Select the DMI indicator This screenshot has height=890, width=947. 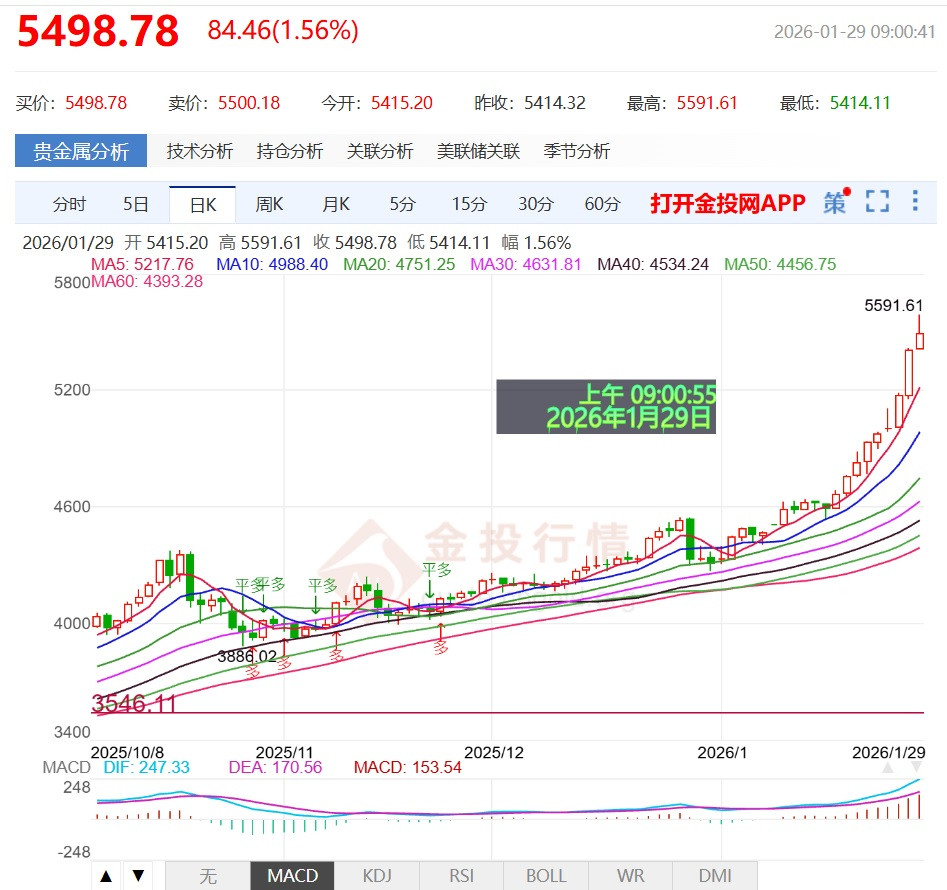[x=714, y=874]
